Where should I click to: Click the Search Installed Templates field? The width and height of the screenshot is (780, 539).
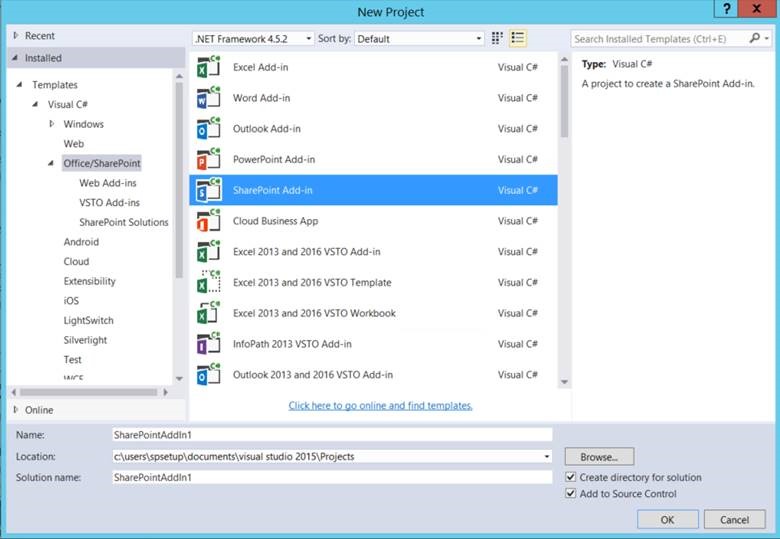click(660, 38)
